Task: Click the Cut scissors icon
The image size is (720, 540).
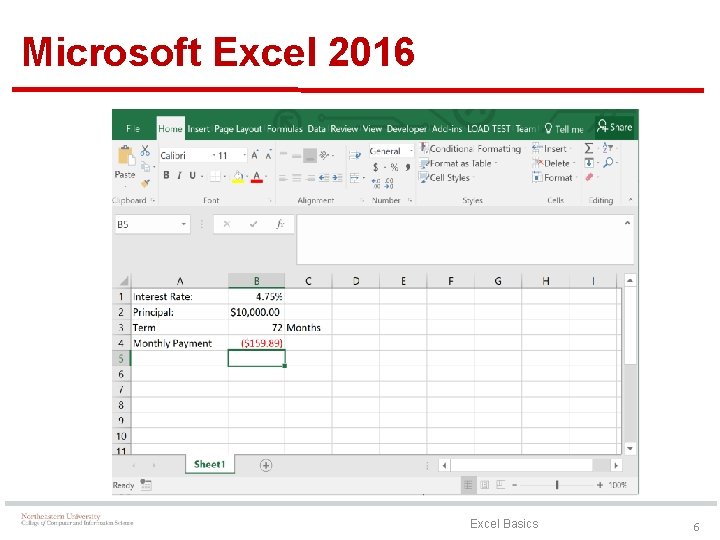Action: [145, 150]
